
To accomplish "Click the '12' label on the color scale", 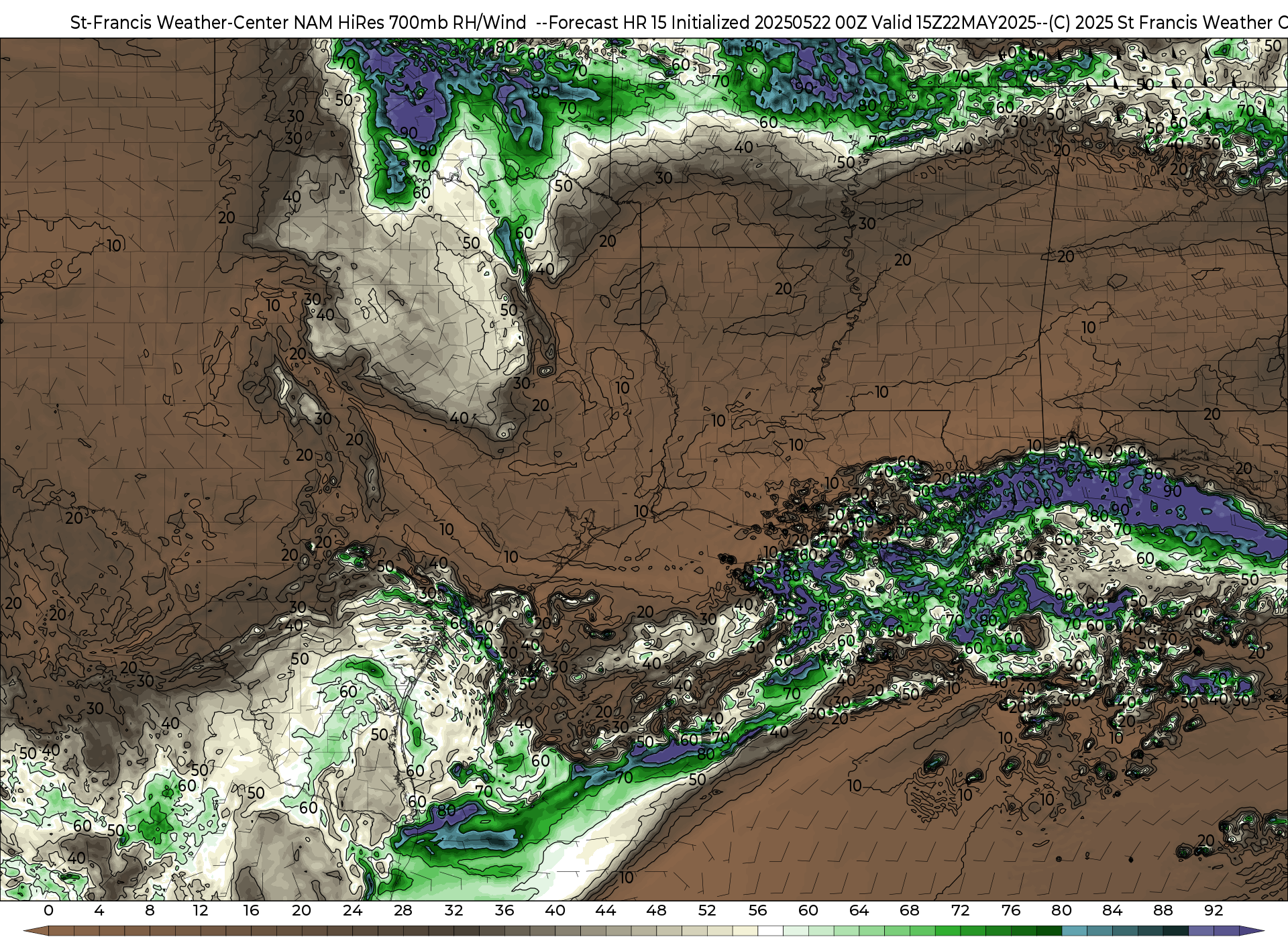I will (x=201, y=910).
